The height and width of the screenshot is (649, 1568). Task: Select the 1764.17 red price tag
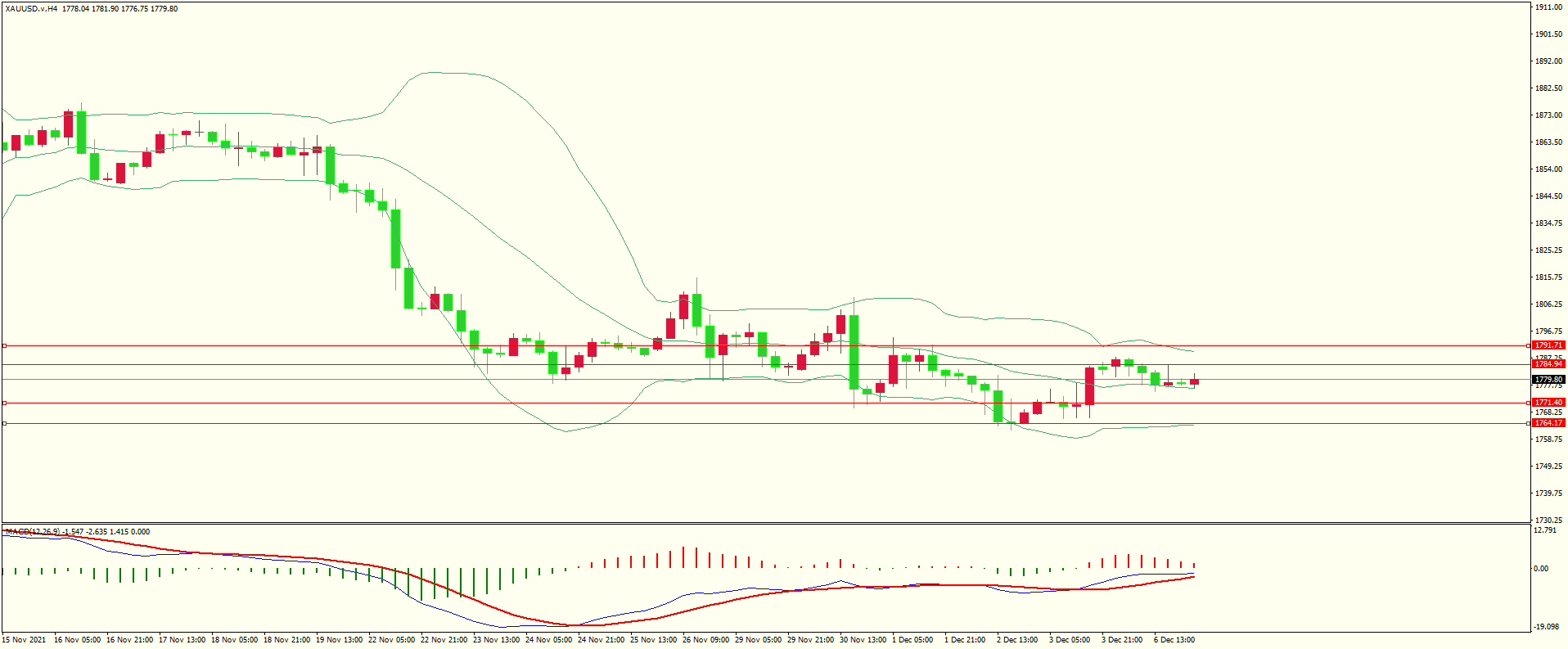pos(1548,423)
